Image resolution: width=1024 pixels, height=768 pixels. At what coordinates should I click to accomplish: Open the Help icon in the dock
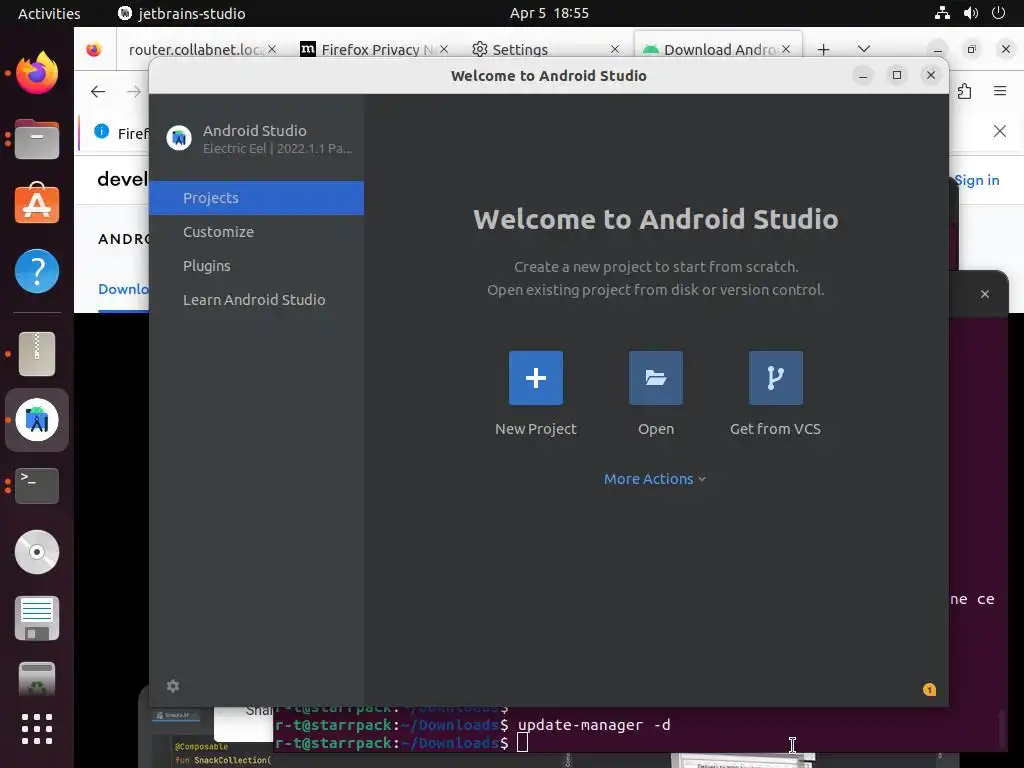pyautogui.click(x=37, y=271)
